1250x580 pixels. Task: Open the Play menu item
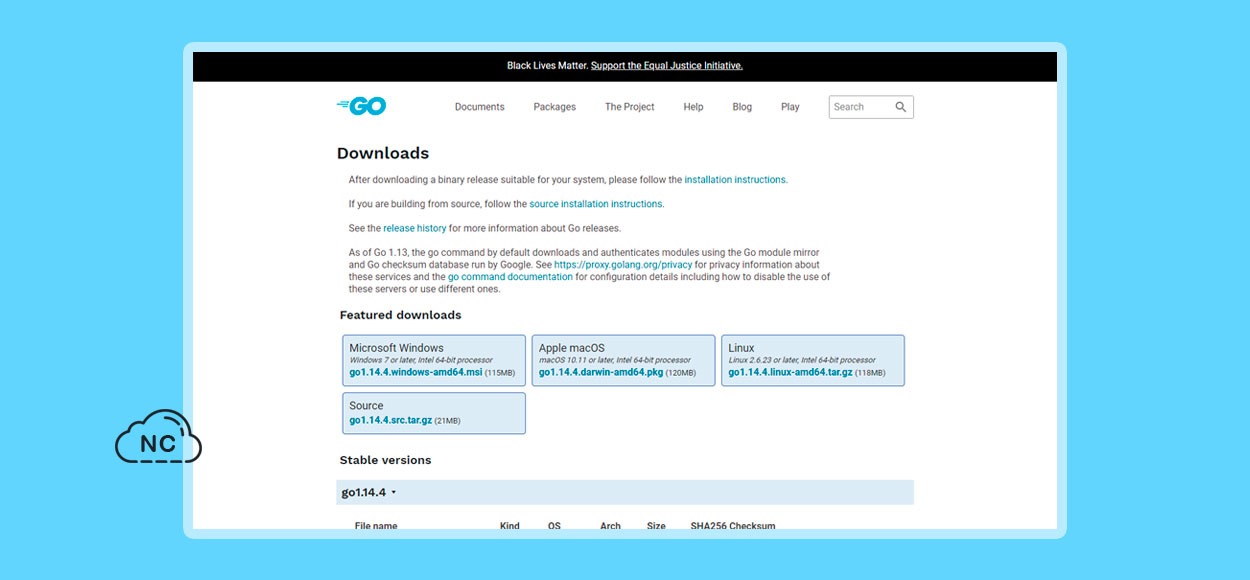tap(790, 107)
